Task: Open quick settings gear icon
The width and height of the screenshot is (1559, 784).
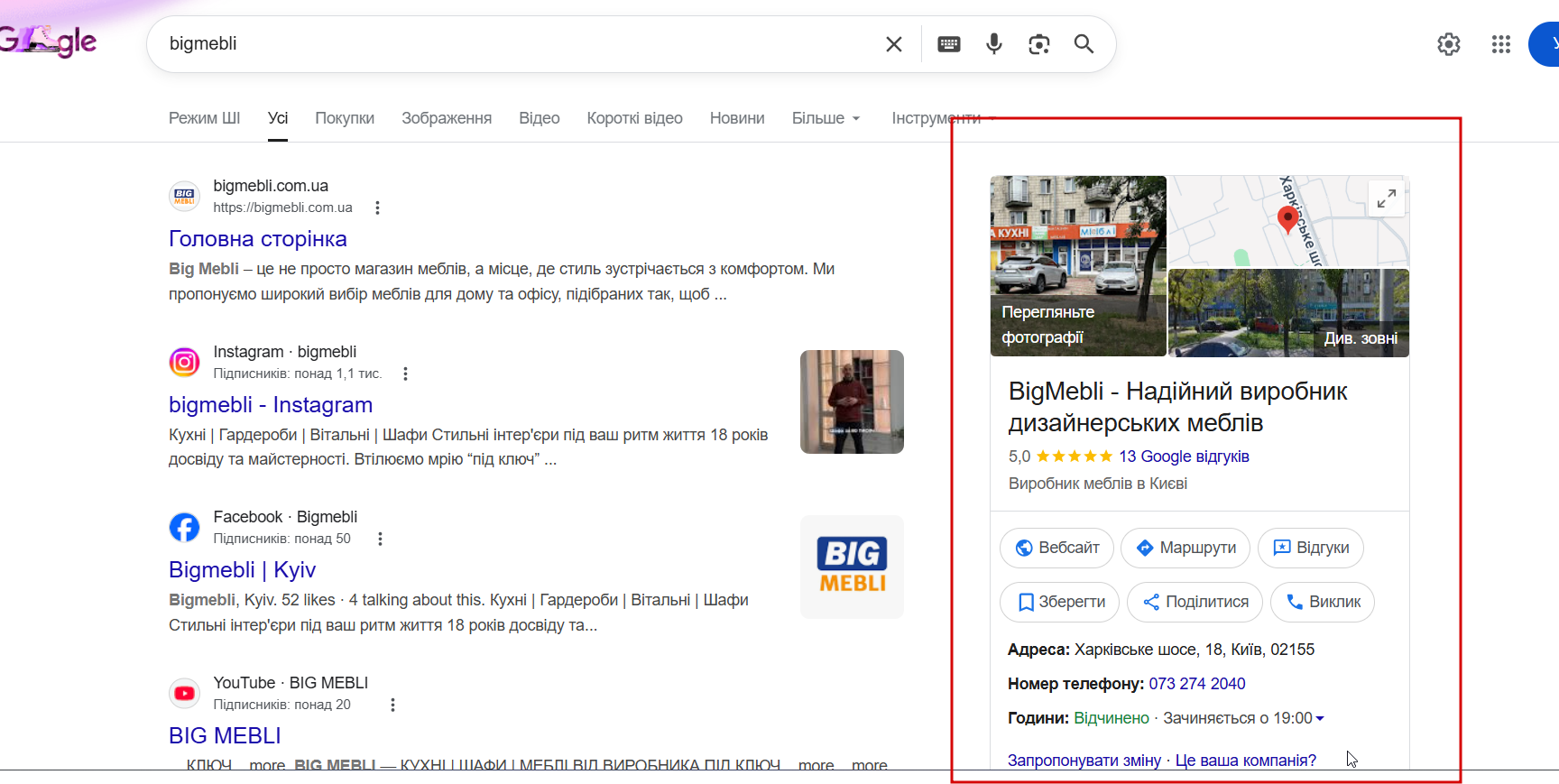Action: 1449,44
